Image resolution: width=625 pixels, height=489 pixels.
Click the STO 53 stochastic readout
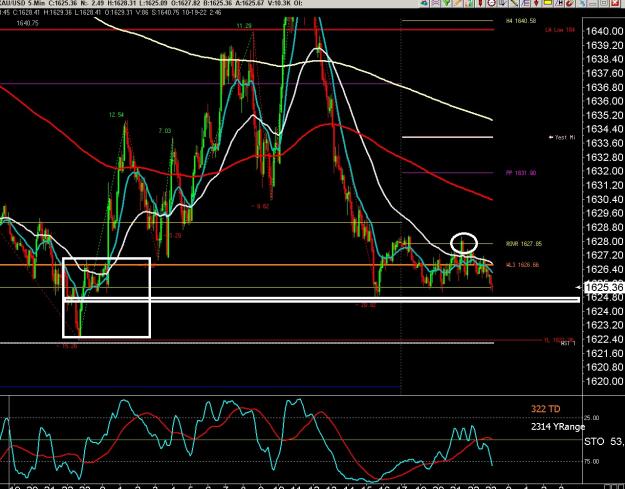[604, 441]
